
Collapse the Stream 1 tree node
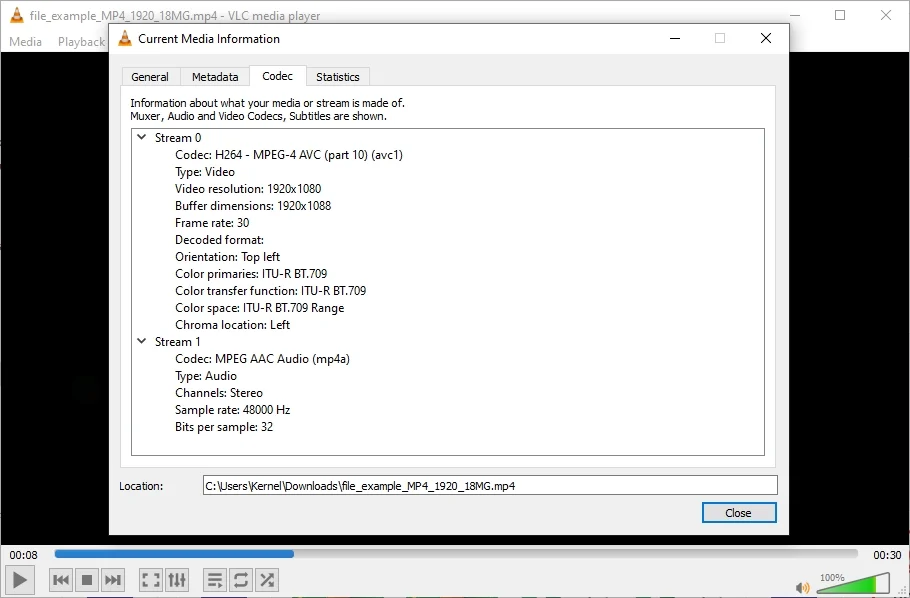pos(142,341)
